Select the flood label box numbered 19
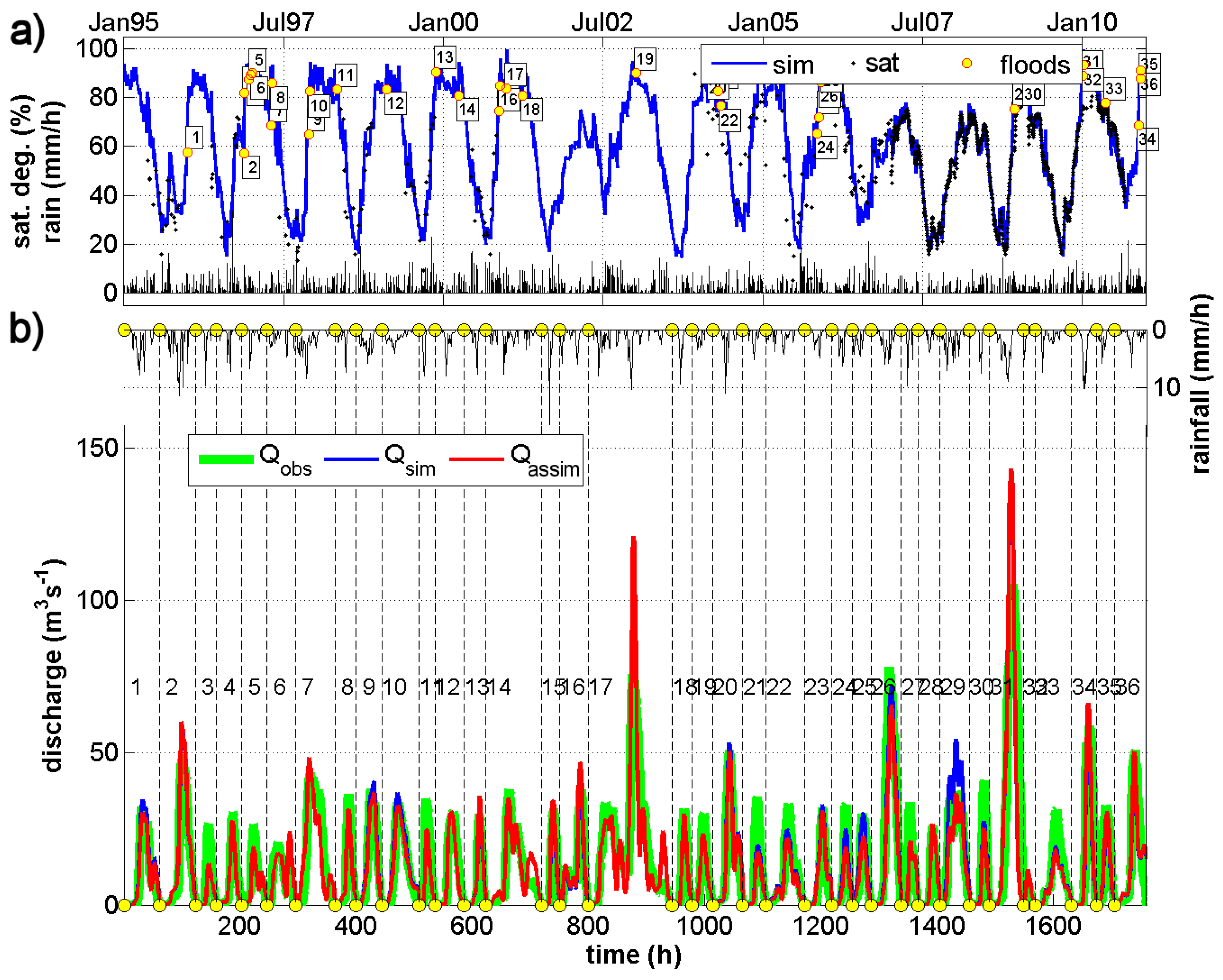Image resolution: width=1223 pixels, height=980 pixels. point(644,59)
